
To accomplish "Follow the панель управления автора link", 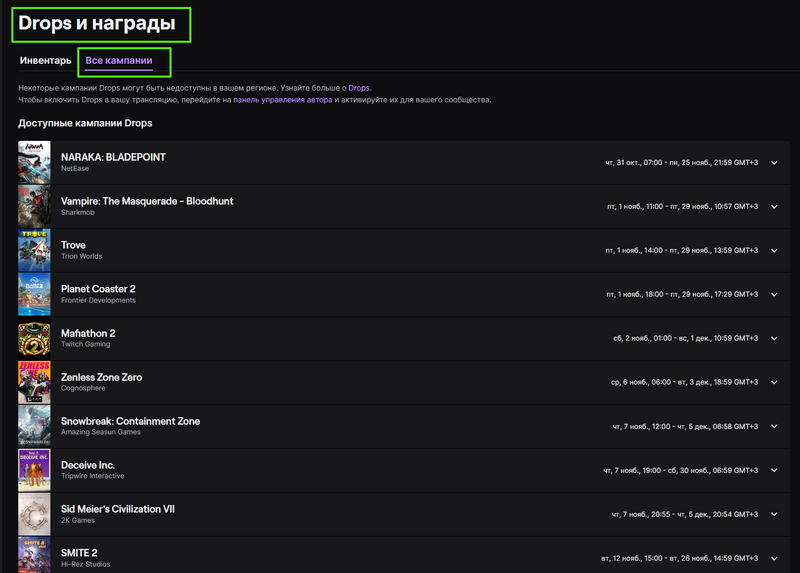I will tap(282, 99).
